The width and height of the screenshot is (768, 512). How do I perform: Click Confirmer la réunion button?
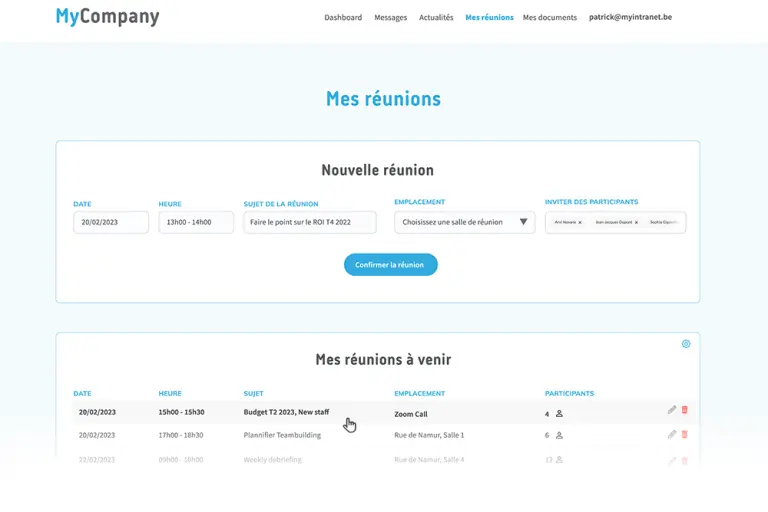390,265
